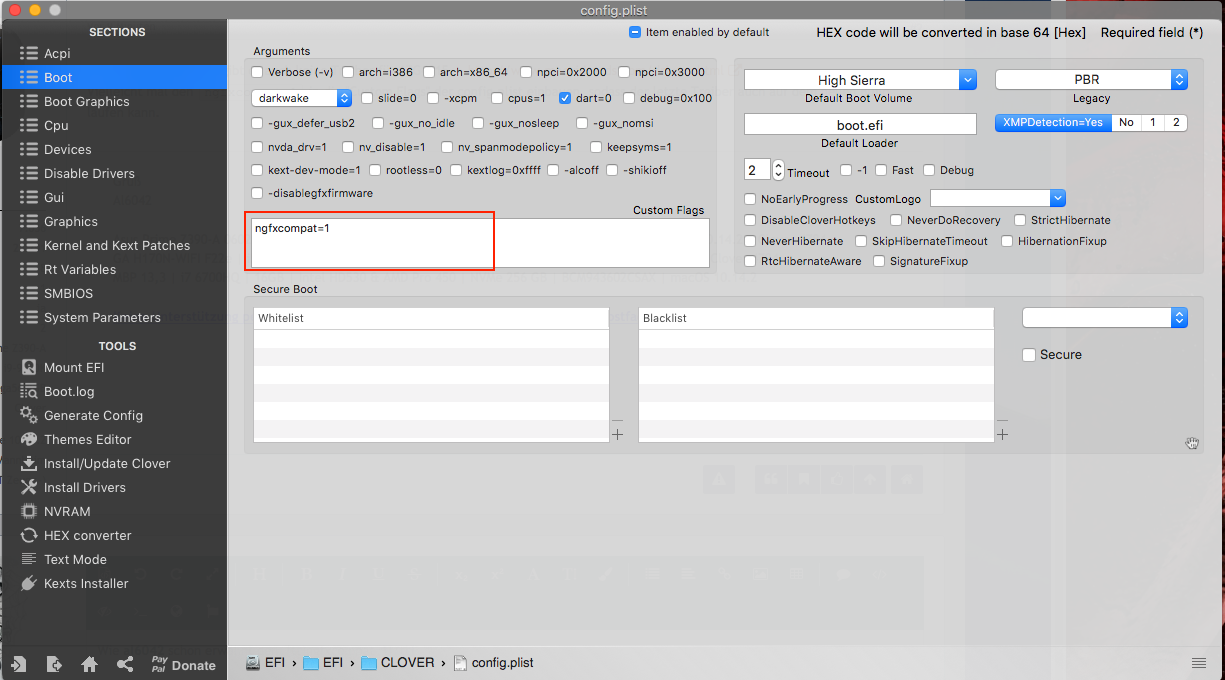Open the Boot.log viewer
The height and width of the screenshot is (680, 1225).
pyautogui.click(x=69, y=391)
